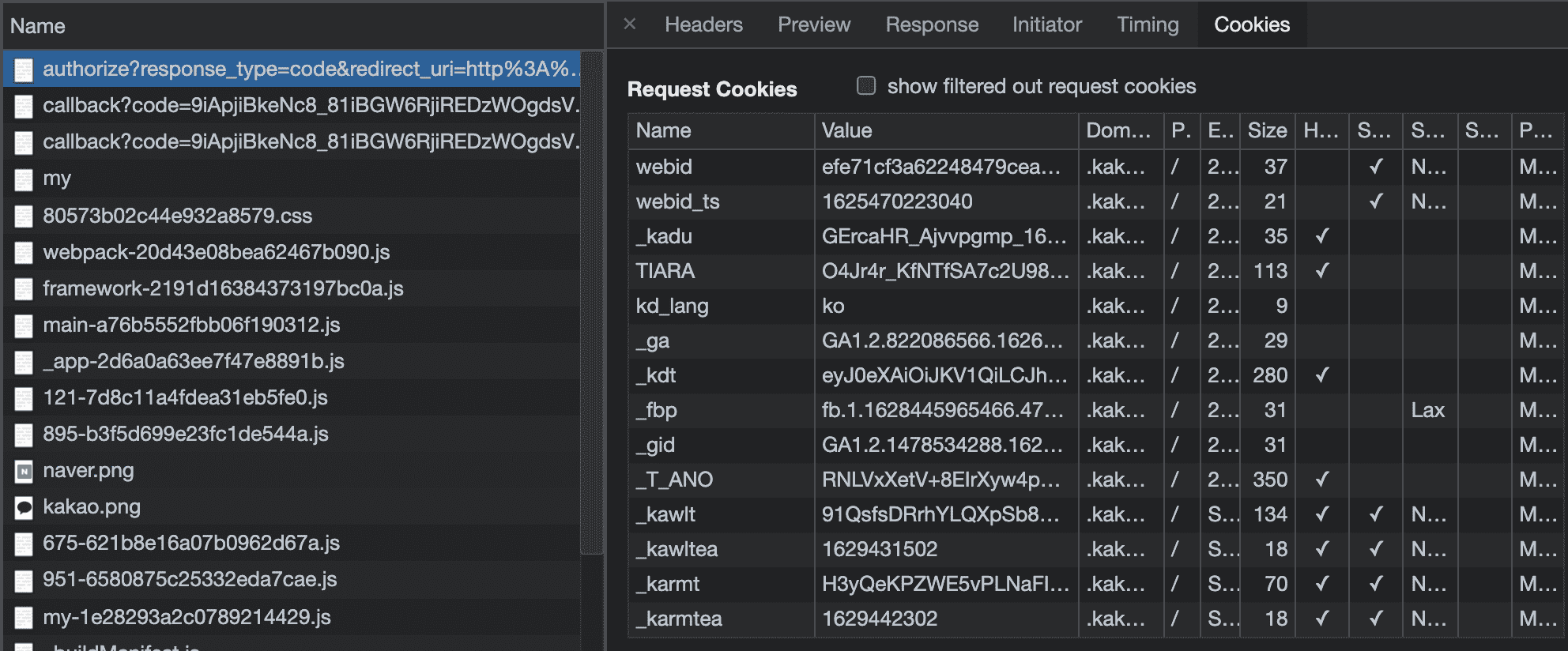This screenshot has width=1568, height=651.
Task: Click the authorize request document icon
Action: pos(24,70)
